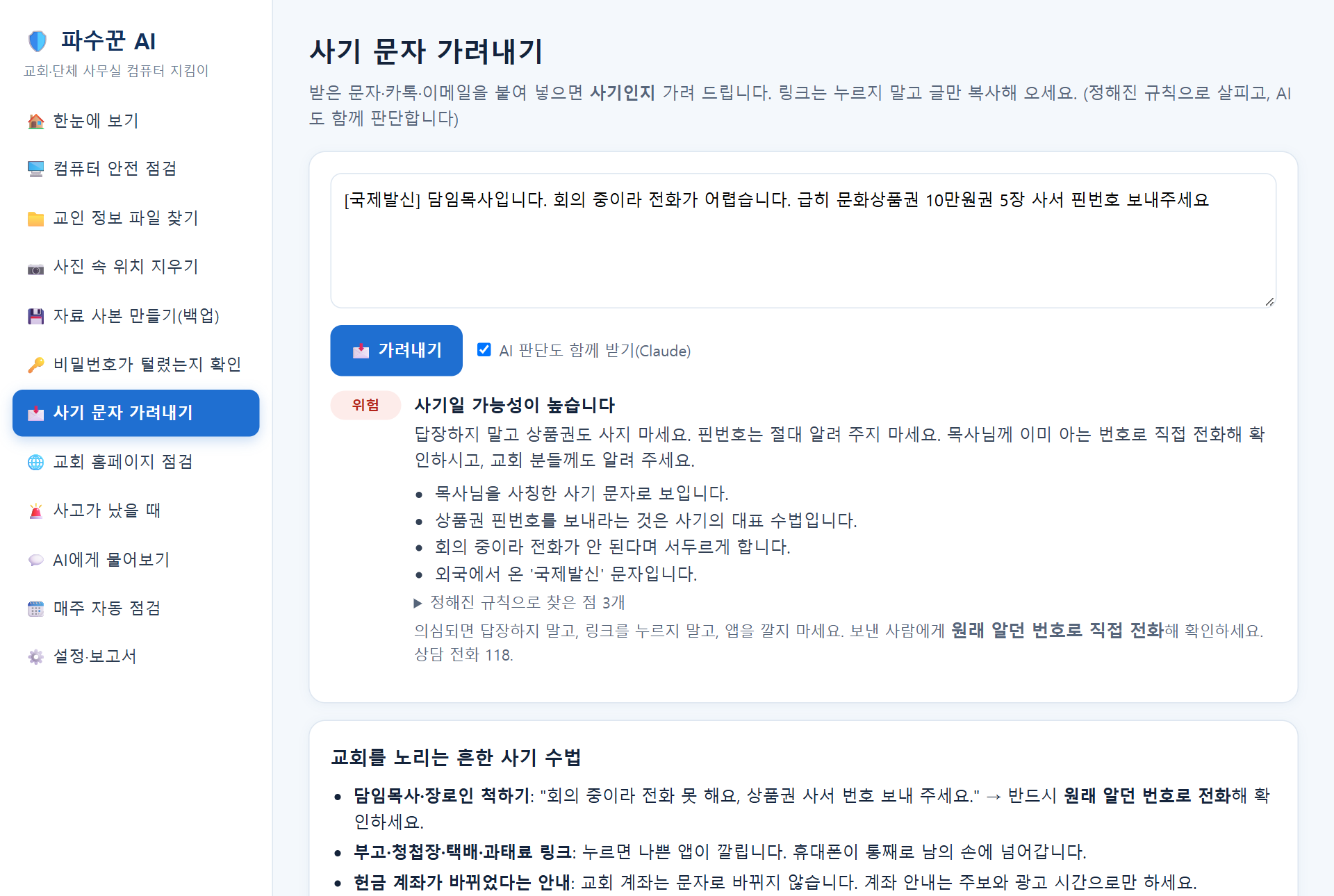The image size is (1334, 896).
Task: Click the text area resize handle corner
Action: click(x=1269, y=301)
